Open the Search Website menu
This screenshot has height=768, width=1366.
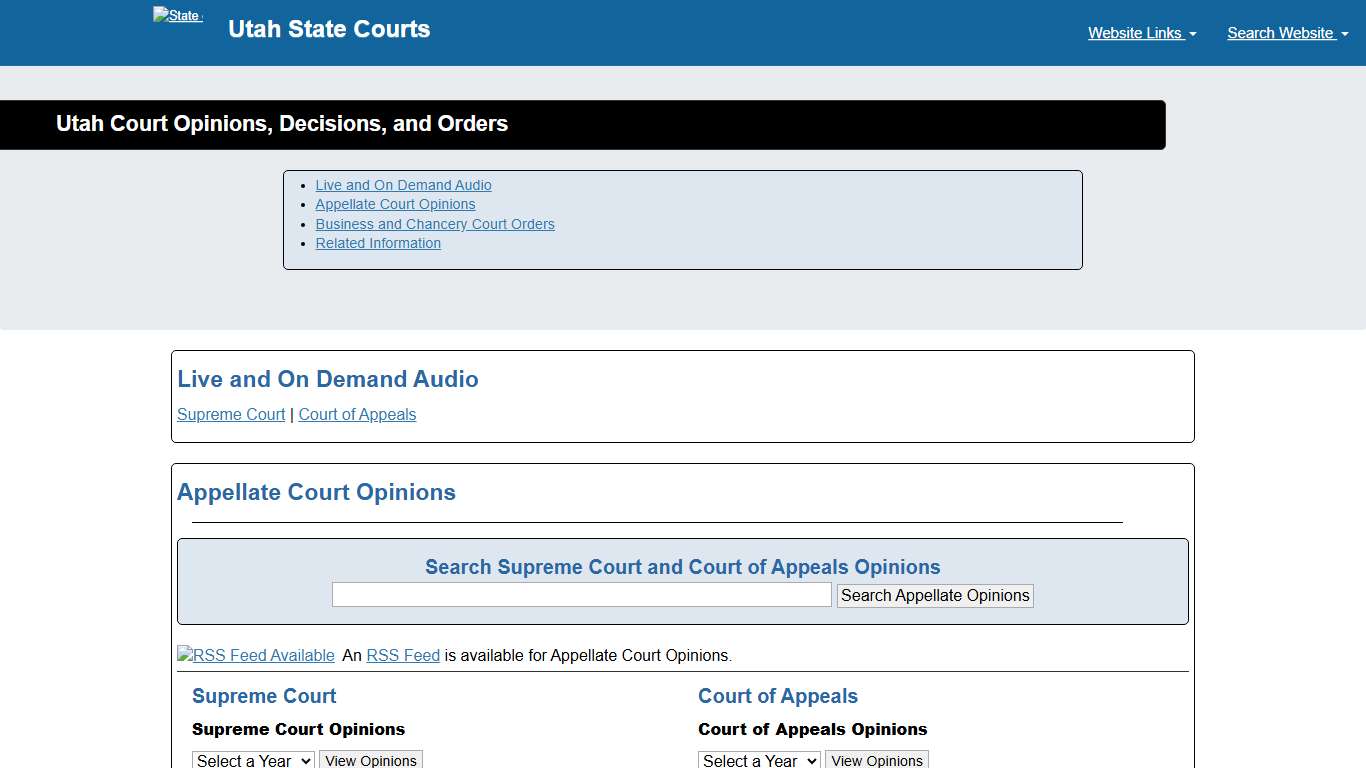click(x=1281, y=33)
